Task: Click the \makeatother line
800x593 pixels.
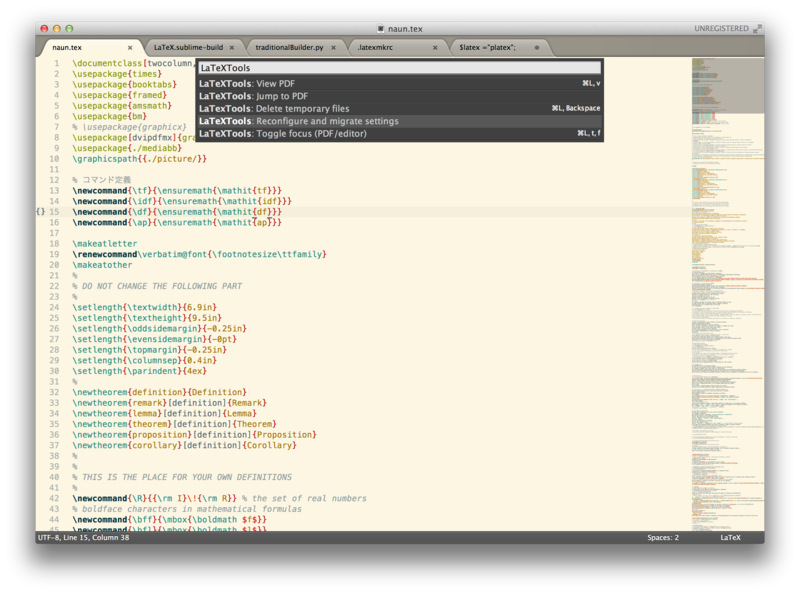Action: (x=102, y=265)
